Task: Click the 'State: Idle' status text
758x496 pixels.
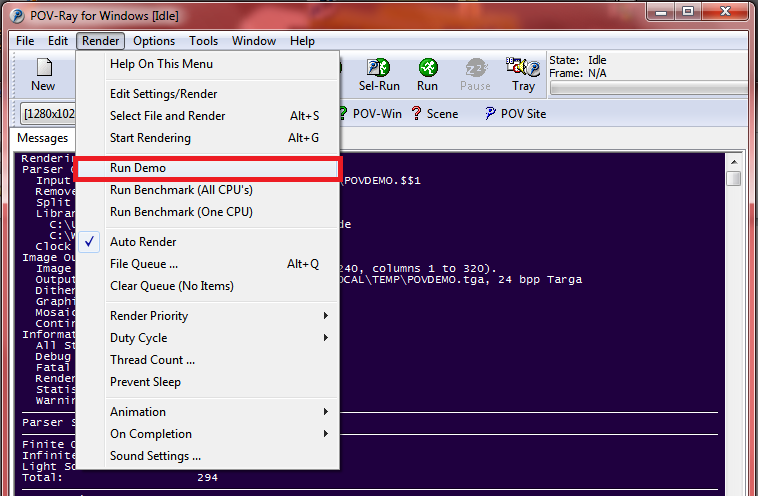Action: tap(578, 60)
